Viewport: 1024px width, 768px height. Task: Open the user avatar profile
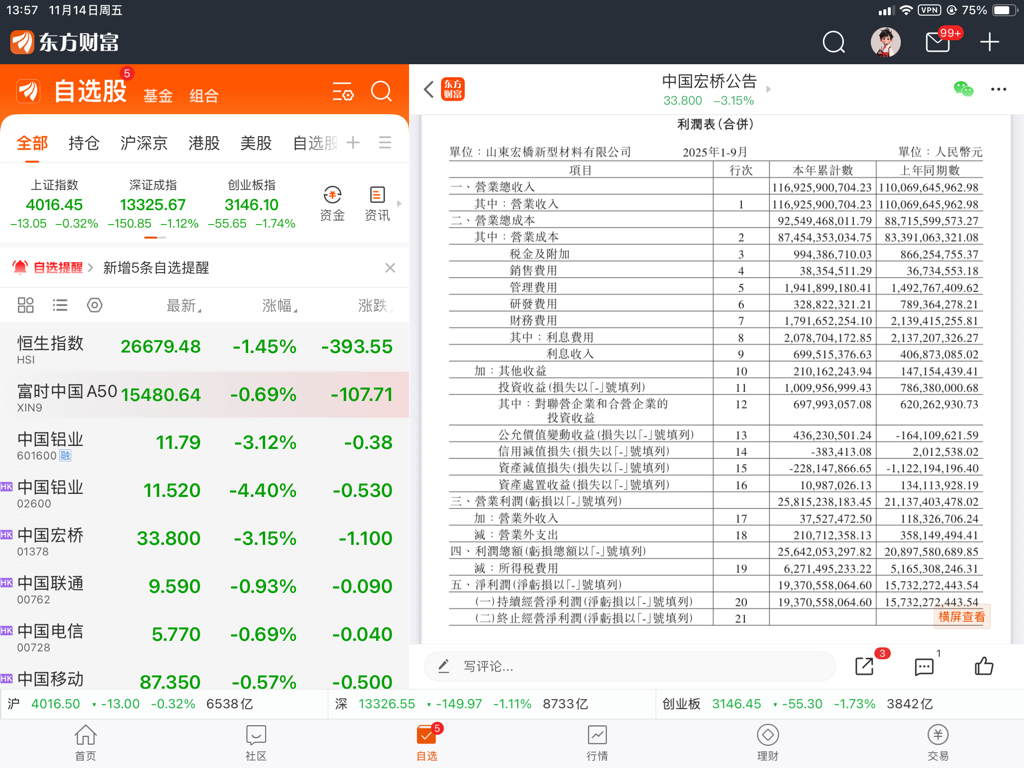point(886,42)
